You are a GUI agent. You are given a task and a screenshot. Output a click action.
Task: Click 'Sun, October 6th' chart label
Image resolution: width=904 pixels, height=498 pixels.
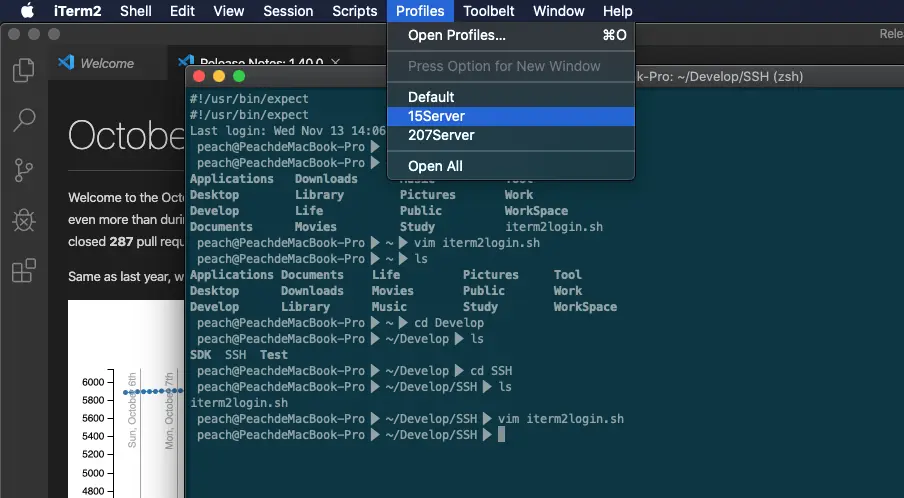coord(132,410)
